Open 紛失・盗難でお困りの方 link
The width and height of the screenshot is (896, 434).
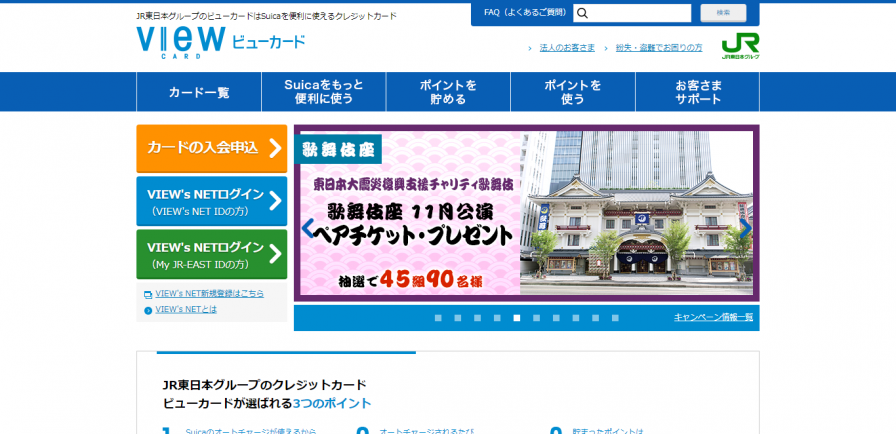coord(659,48)
